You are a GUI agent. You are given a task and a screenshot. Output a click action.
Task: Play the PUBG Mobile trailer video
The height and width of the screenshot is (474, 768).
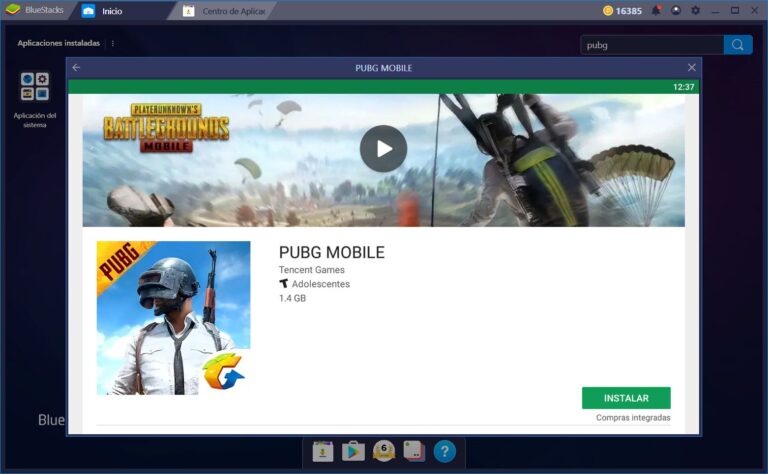383,149
